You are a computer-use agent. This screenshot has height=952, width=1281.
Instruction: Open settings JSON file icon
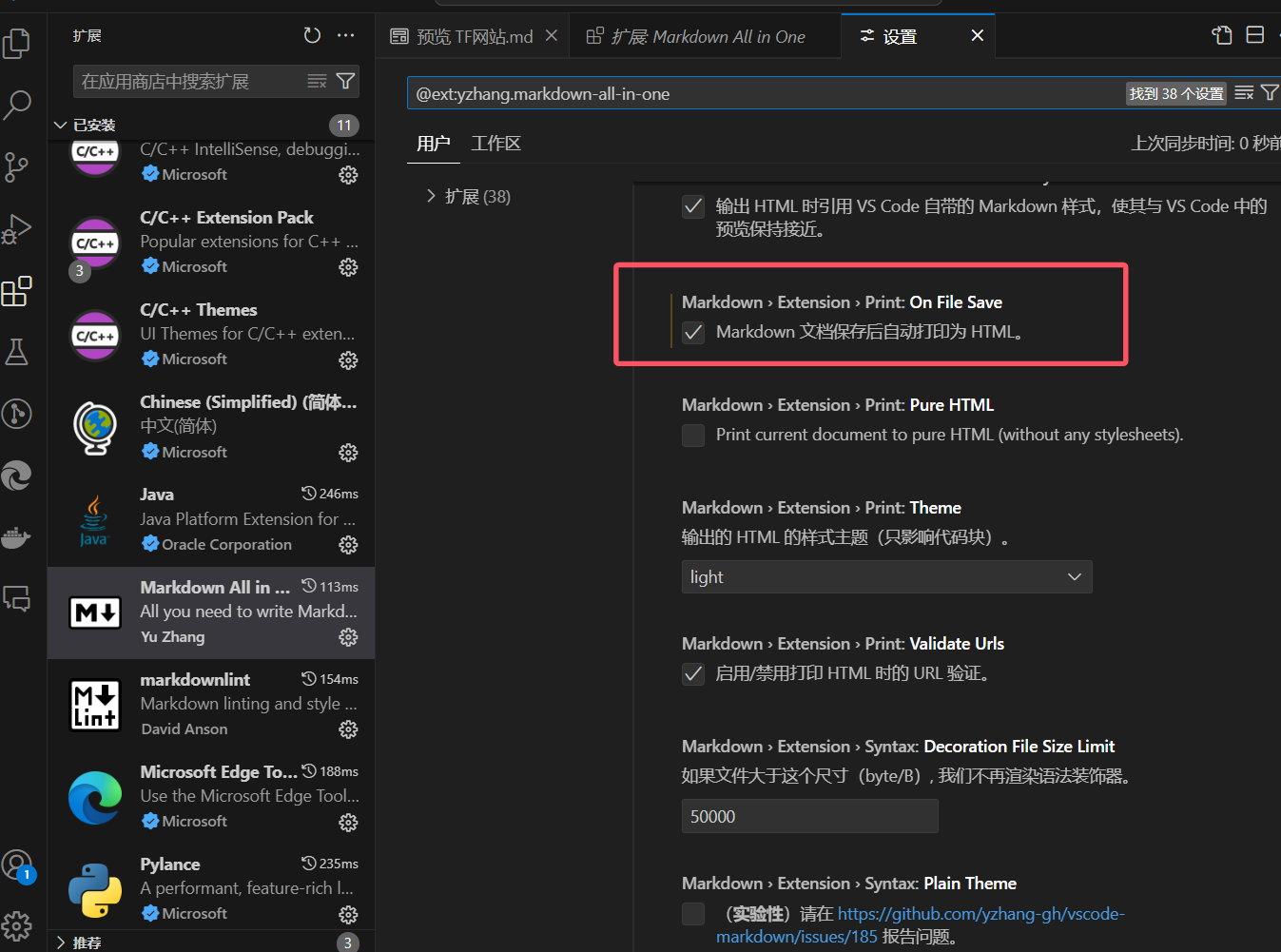1222,35
